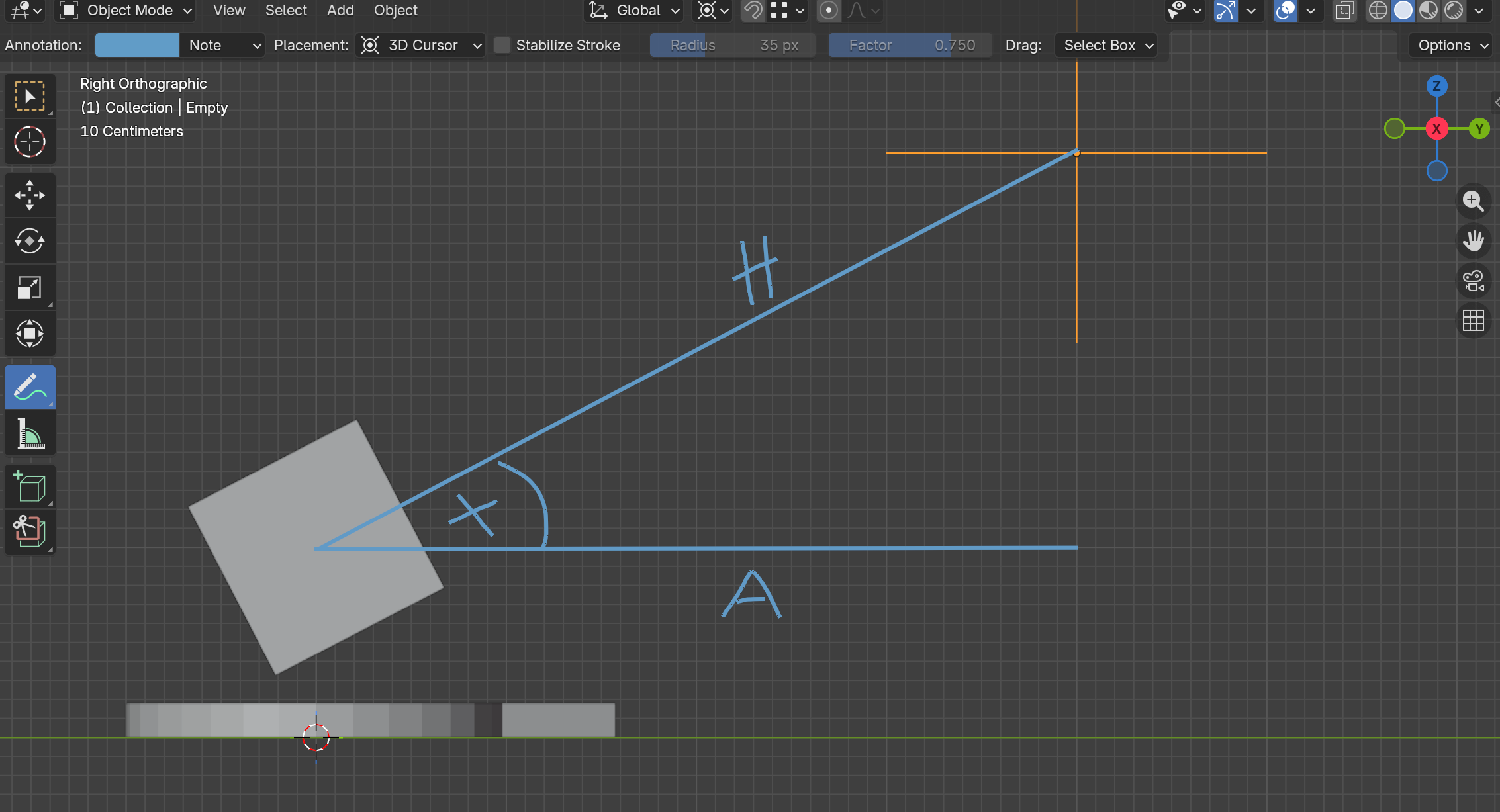Switch to wireframe viewport shading

[1378, 11]
